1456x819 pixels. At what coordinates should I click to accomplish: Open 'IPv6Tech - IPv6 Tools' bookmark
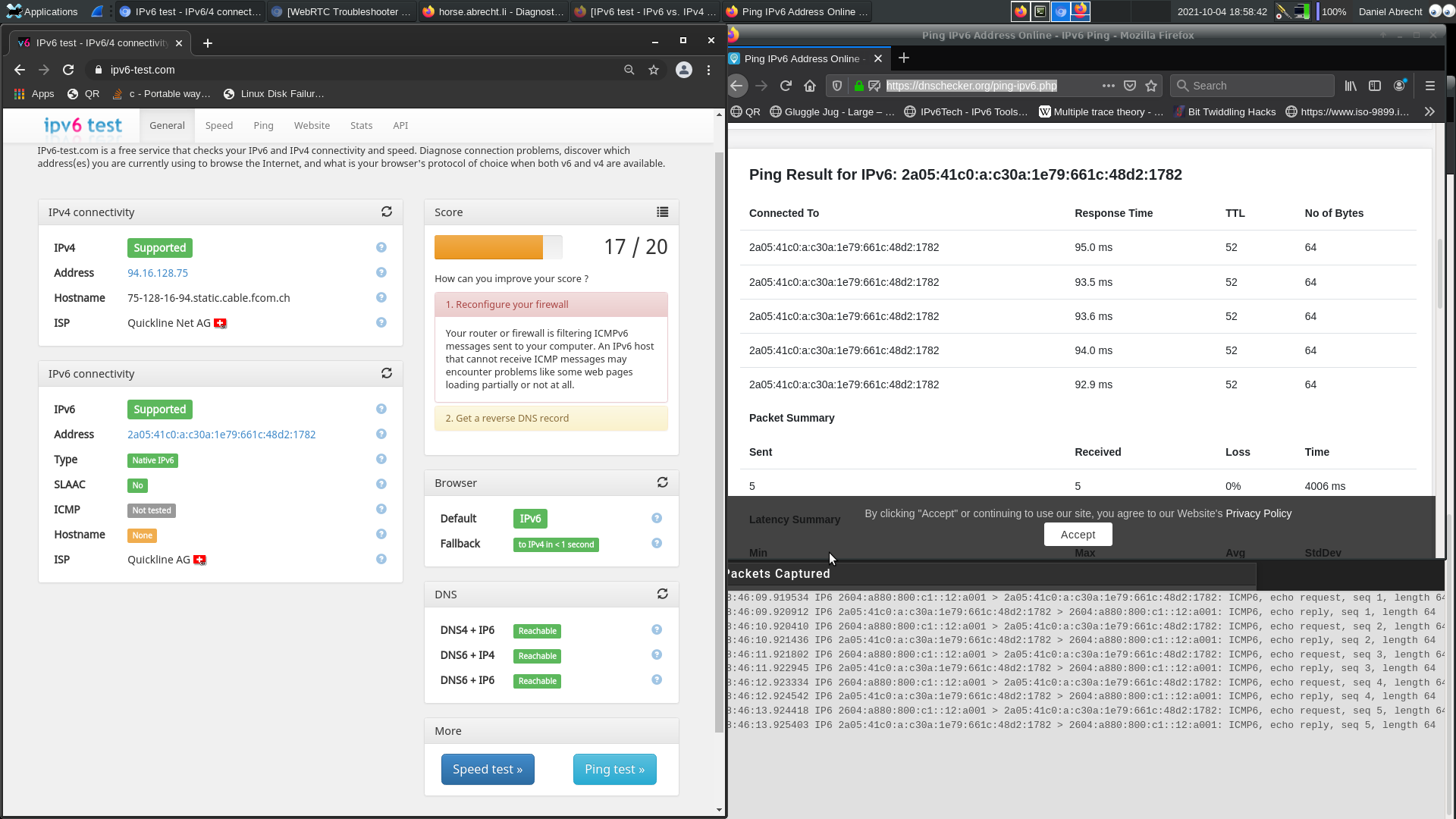click(966, 111)
